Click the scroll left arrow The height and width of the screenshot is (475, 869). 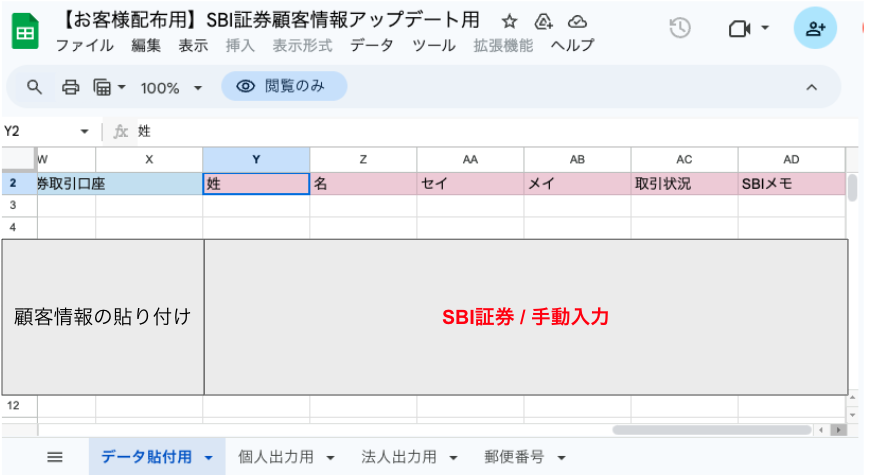821,430
